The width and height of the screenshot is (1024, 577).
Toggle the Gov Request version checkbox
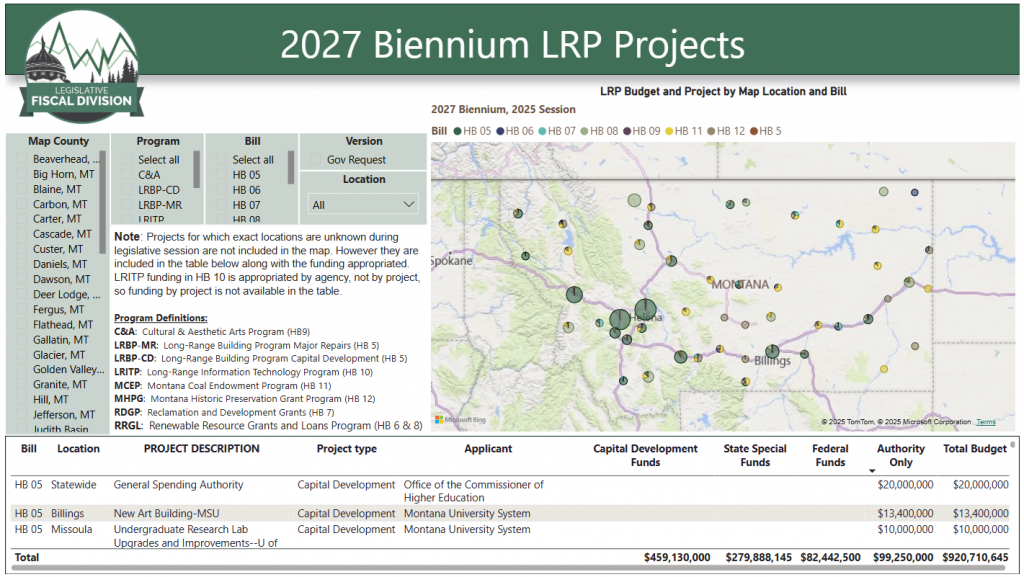316,160
